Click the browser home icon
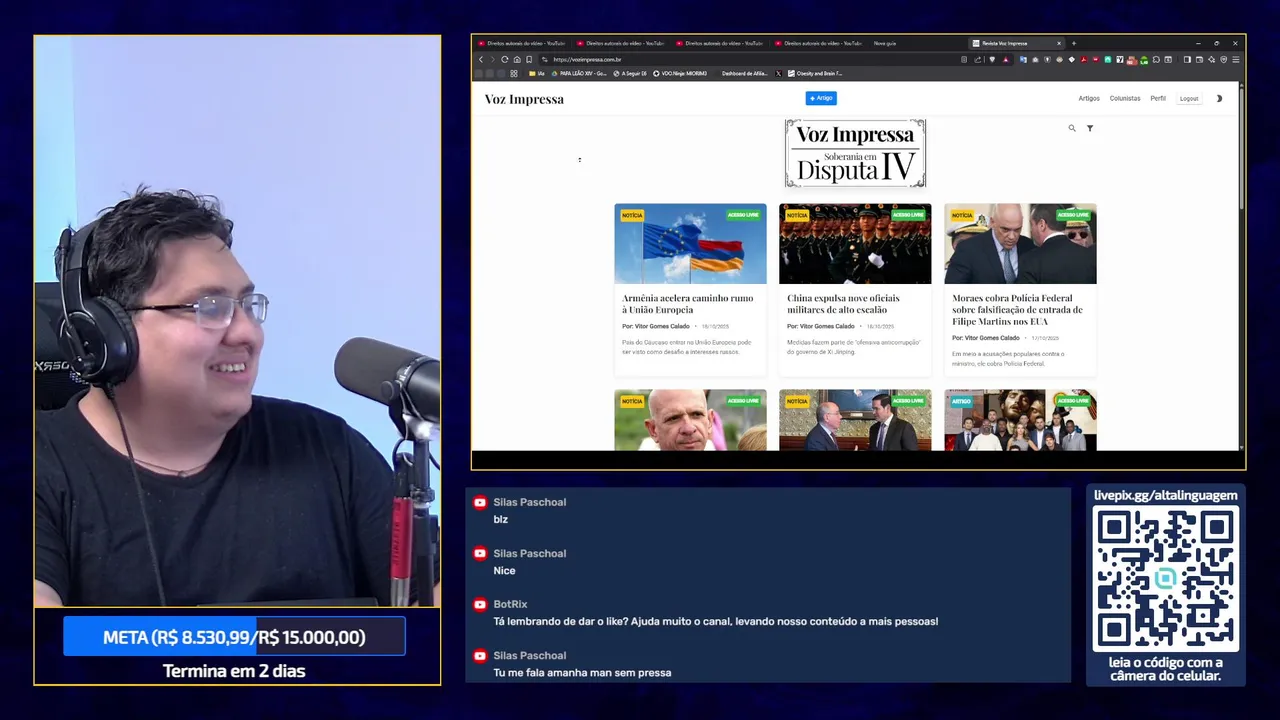Image resolution: width=1280 pixels, height=720 pixels. pyautogui.click(x=516, y=60)
